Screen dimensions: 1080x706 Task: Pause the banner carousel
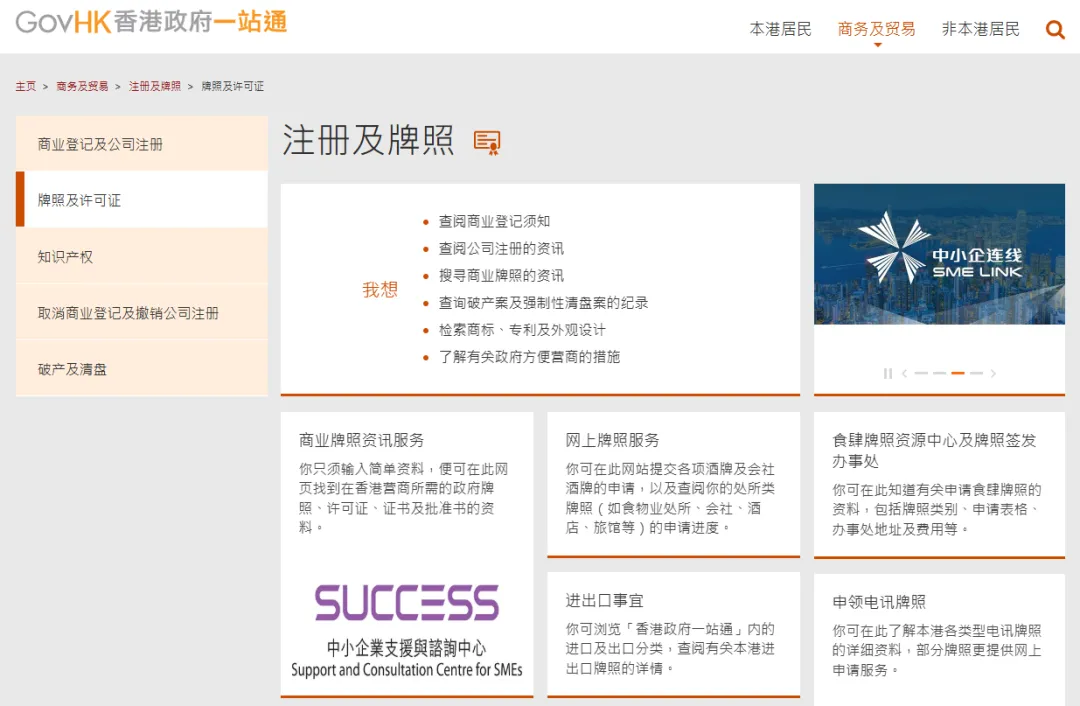pos(887,373)
